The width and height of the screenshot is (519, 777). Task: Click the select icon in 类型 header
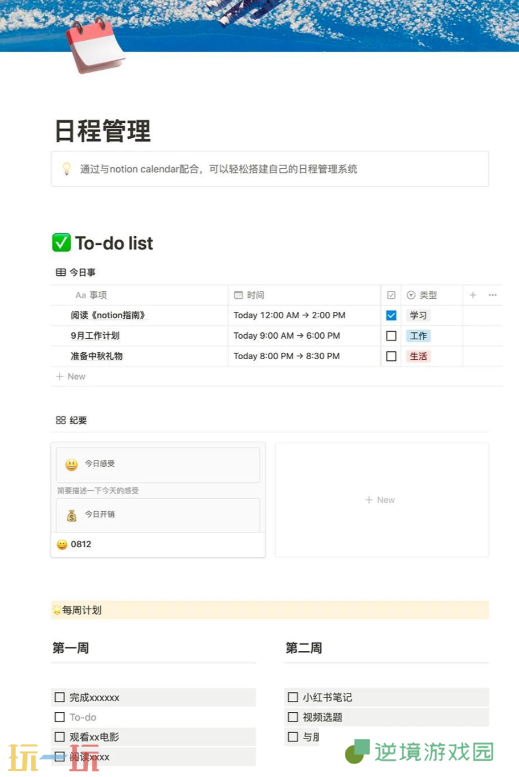point(411,295)
